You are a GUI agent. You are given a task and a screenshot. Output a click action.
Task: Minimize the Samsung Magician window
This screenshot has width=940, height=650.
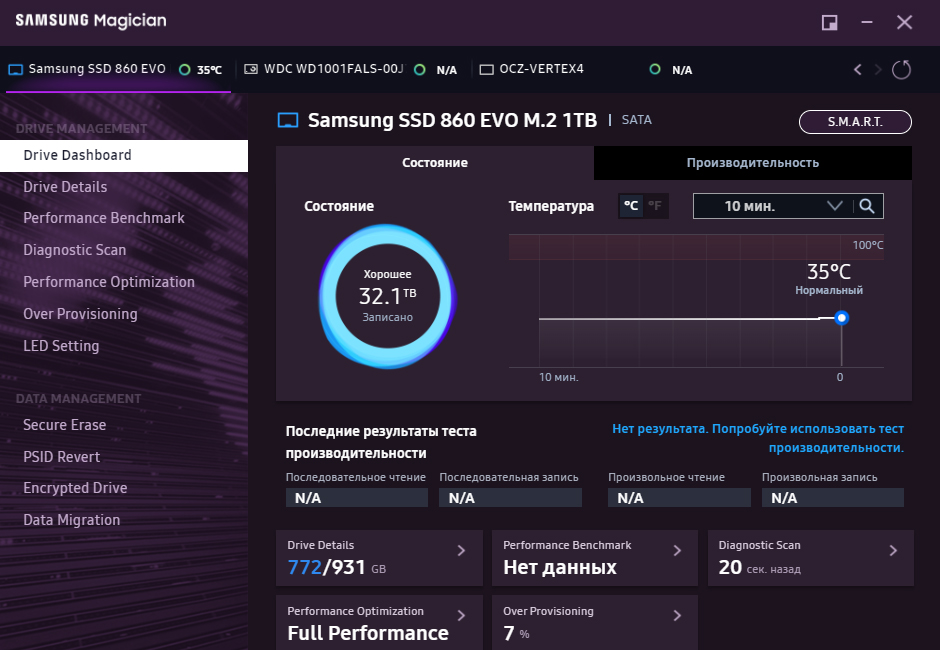[867, 23]
